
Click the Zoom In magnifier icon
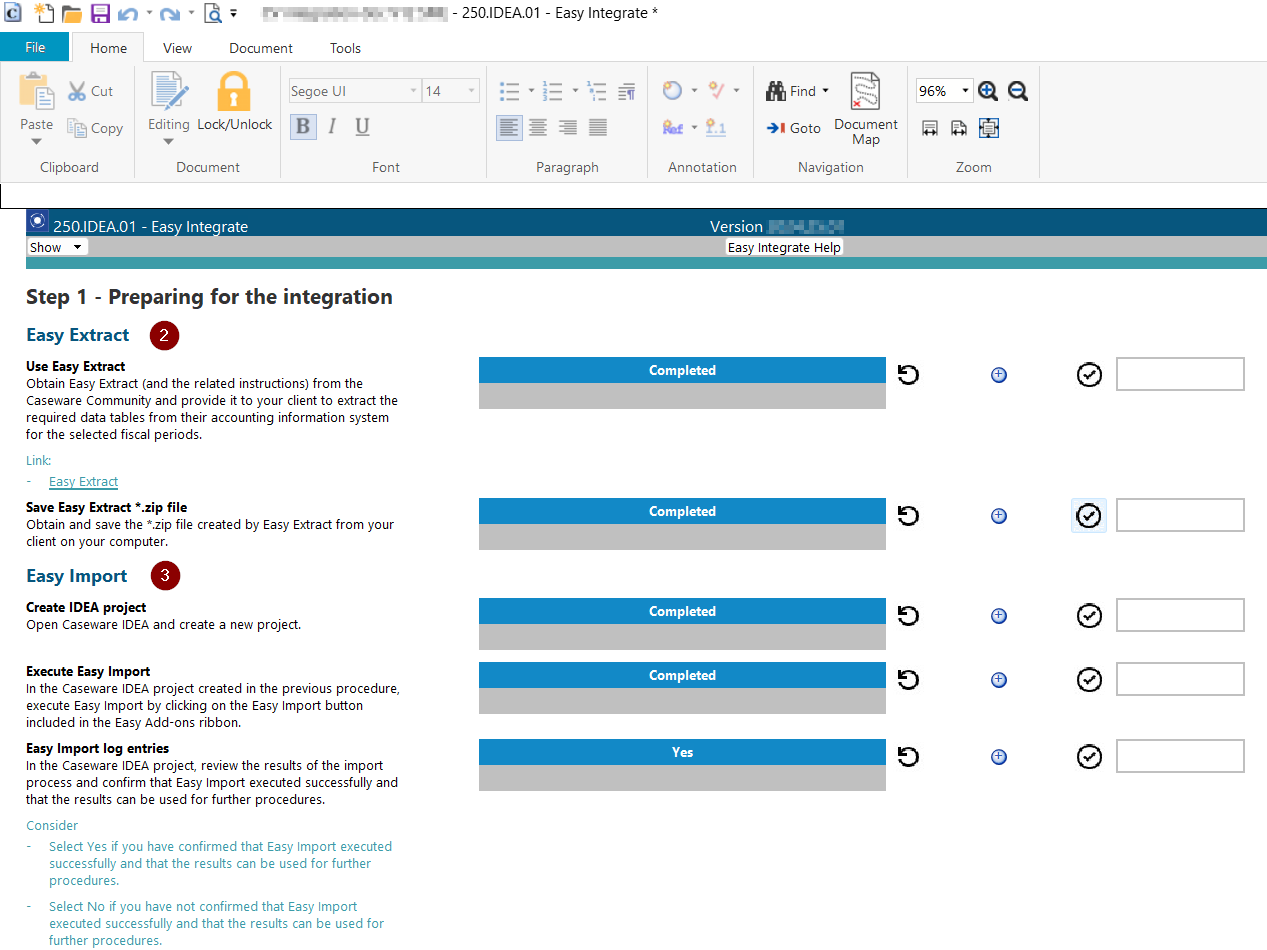988,91
